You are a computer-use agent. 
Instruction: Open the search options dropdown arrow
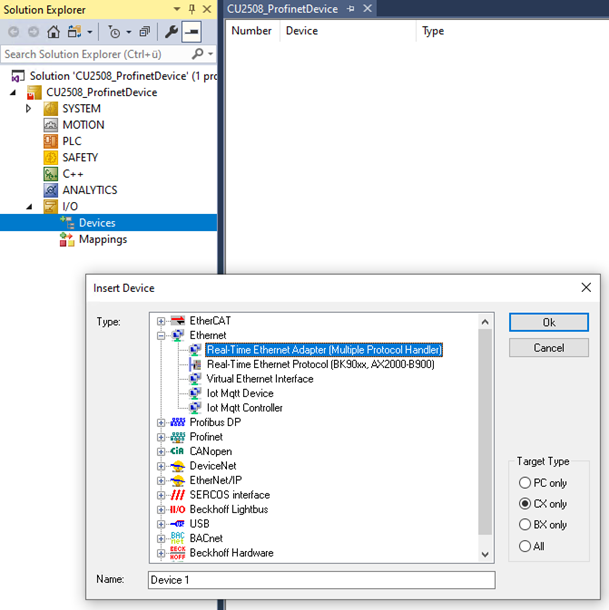[211, 54]
